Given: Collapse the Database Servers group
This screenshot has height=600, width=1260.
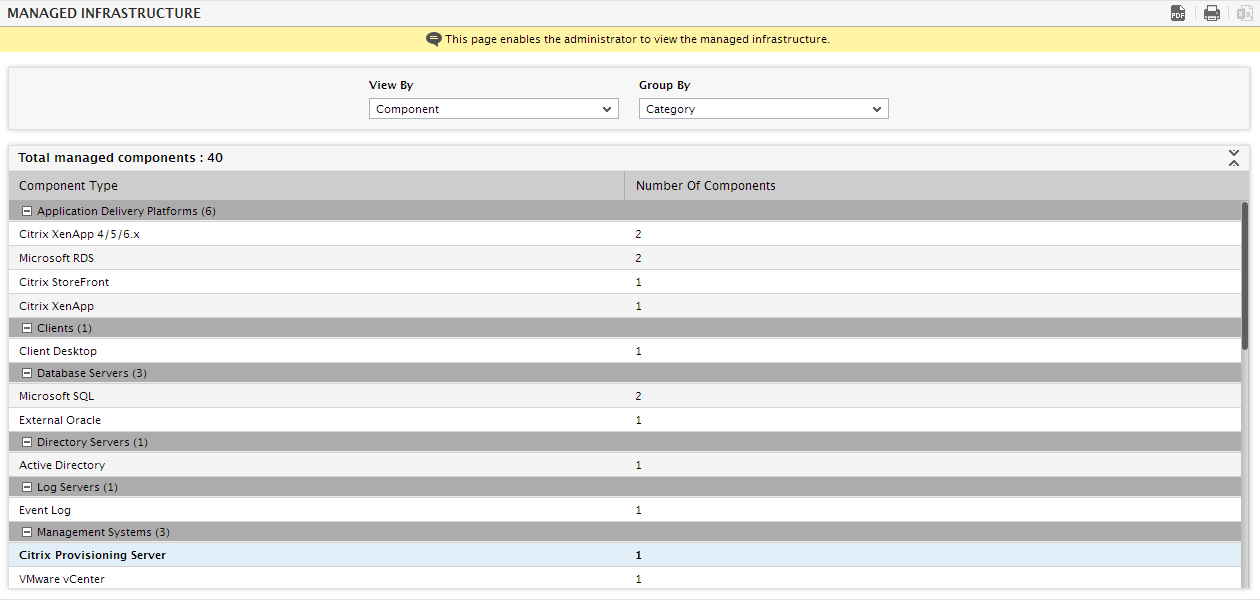Looking at the screenshot, I should tap(27, 373).
